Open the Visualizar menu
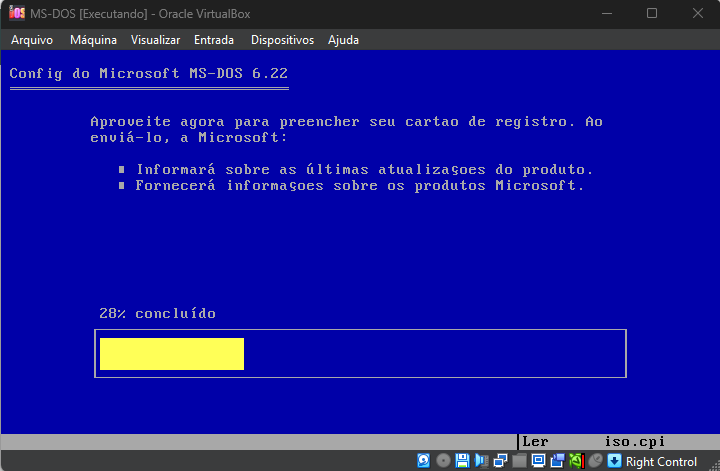This screenshot has width=720, height=471. pos(156,40)
